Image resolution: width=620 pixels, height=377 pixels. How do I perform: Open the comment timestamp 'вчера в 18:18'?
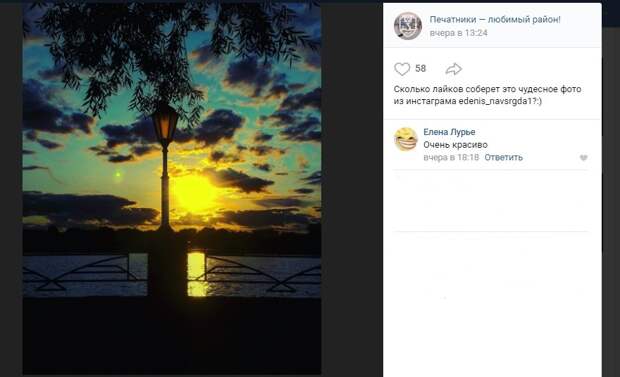click(x=451, y=157)
